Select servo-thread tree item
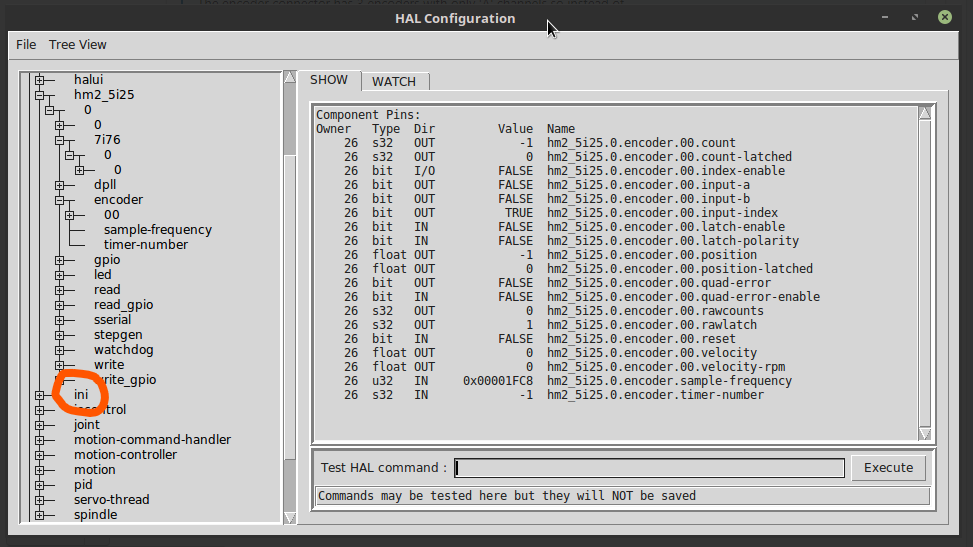The height and width of the screenshot is (547, 973). point(111,500)
